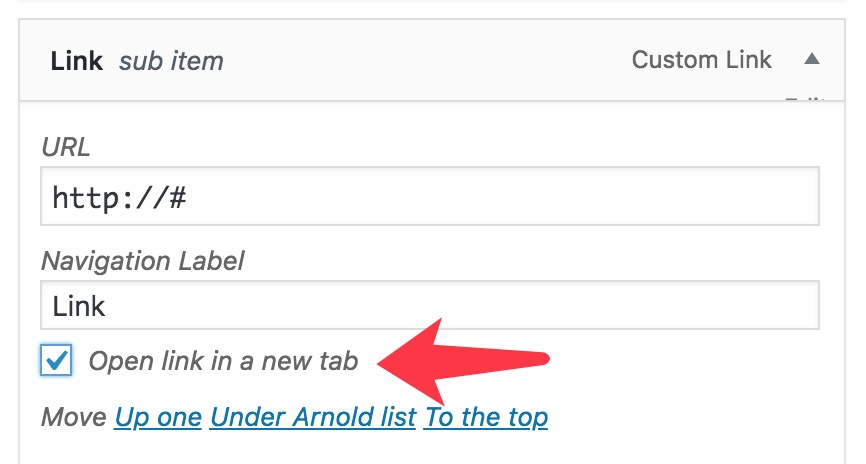Click the blue checkmark icon

coord(57,360)
